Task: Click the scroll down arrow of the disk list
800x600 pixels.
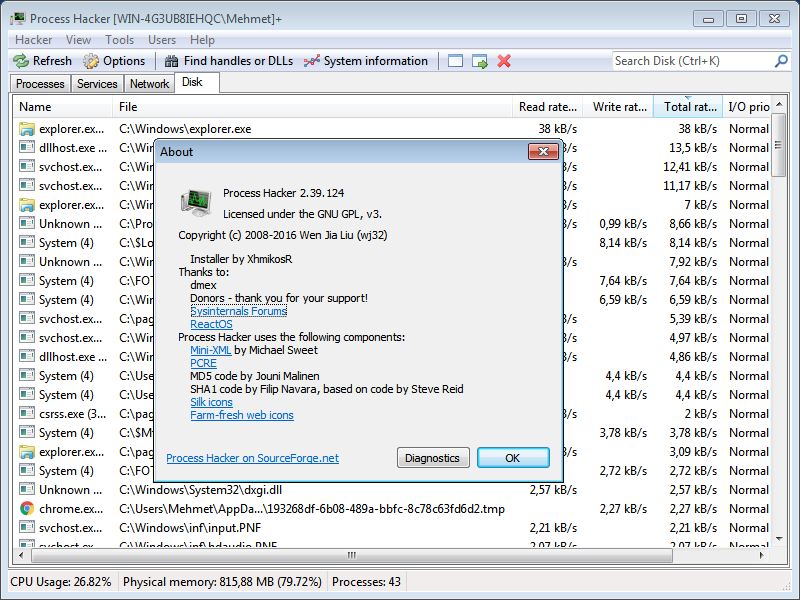Action: tap(779, 539)
